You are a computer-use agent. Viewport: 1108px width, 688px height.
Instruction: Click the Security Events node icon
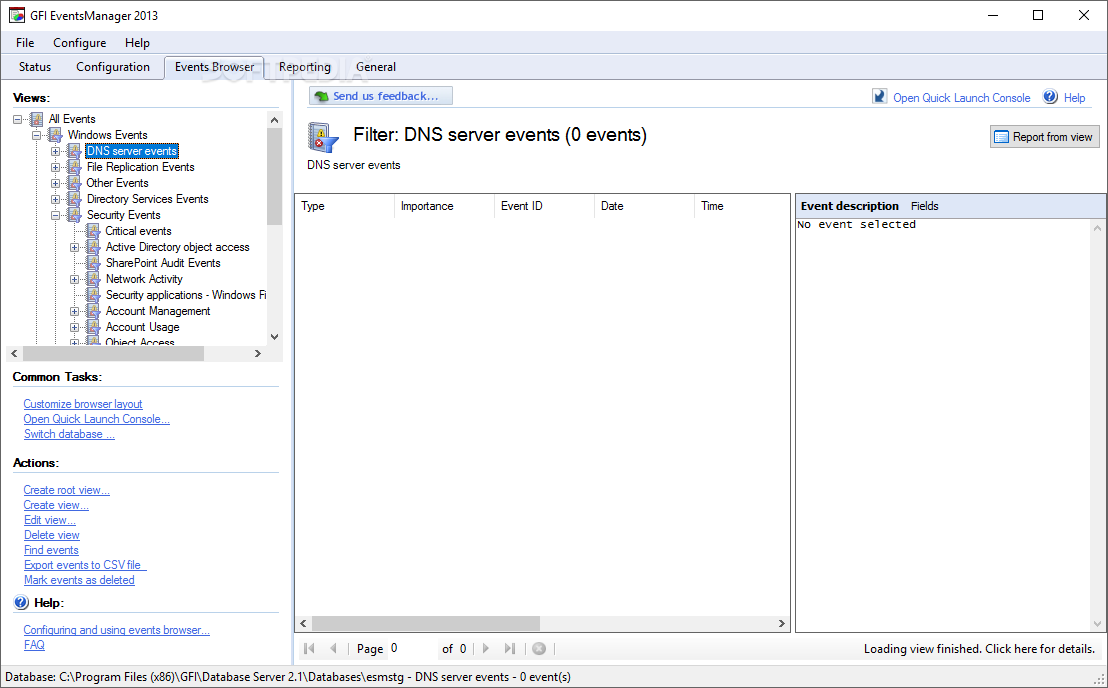(73, 215)
